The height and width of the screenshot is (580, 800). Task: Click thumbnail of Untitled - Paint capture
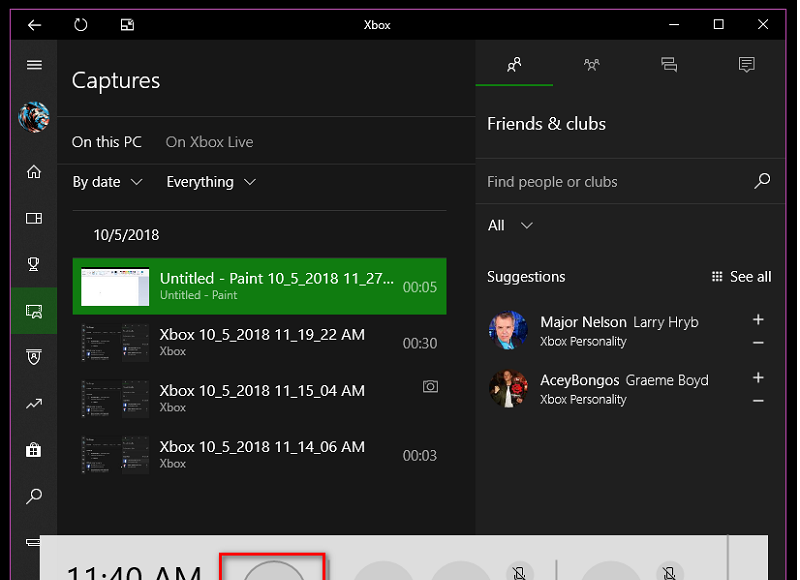115,287
